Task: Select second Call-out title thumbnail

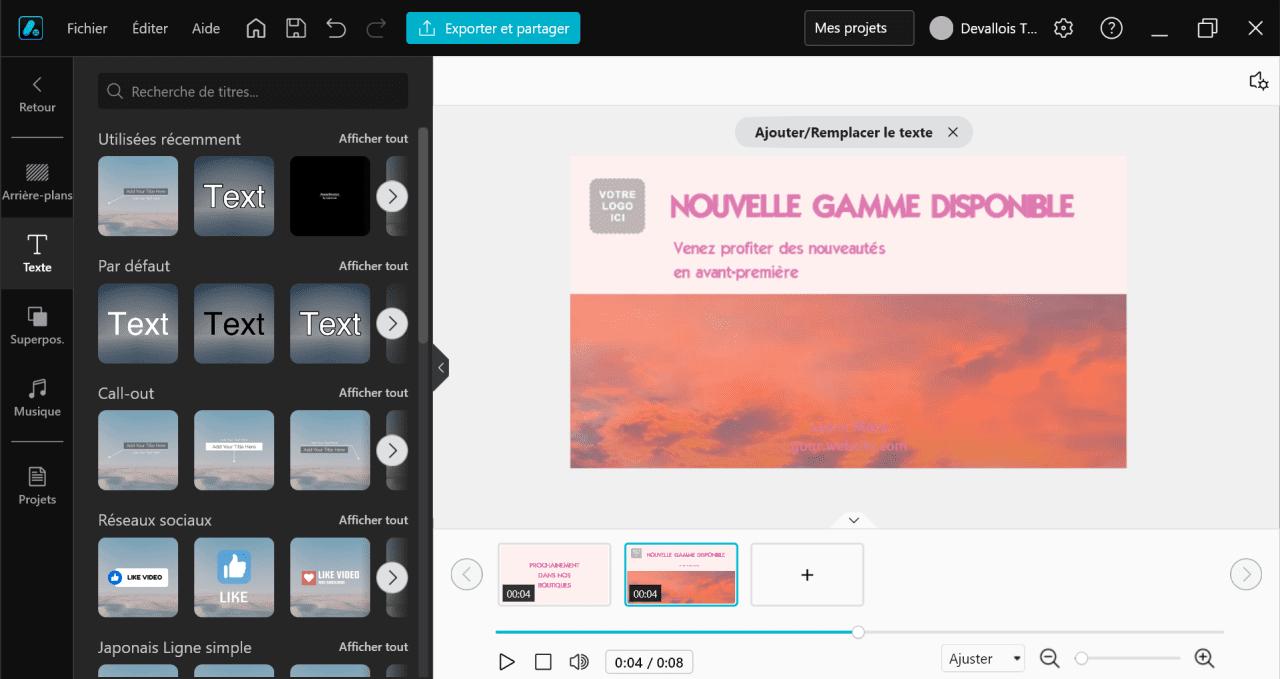Action: (234, 450)
